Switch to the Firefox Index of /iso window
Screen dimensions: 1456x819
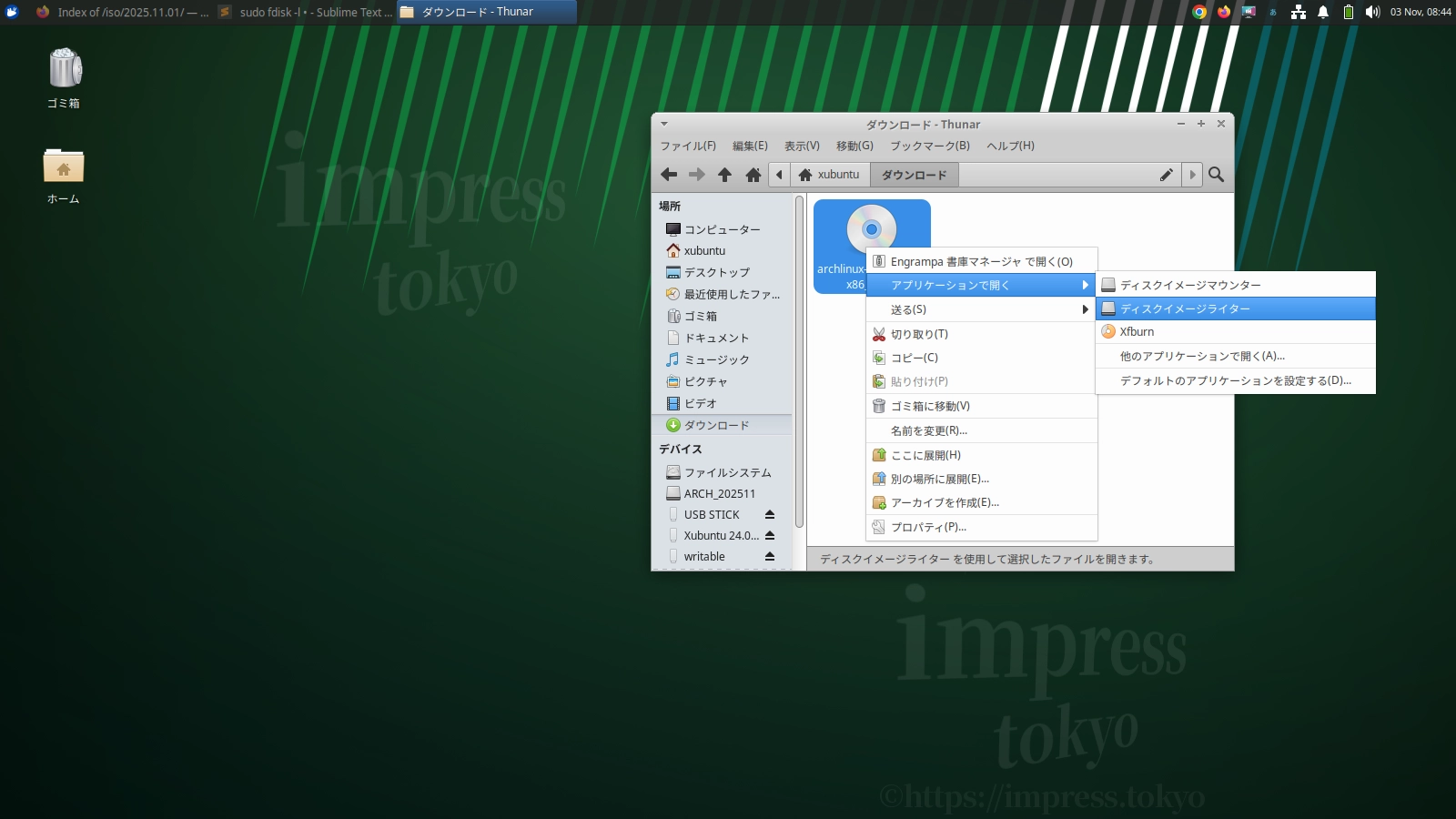[121, 12]
